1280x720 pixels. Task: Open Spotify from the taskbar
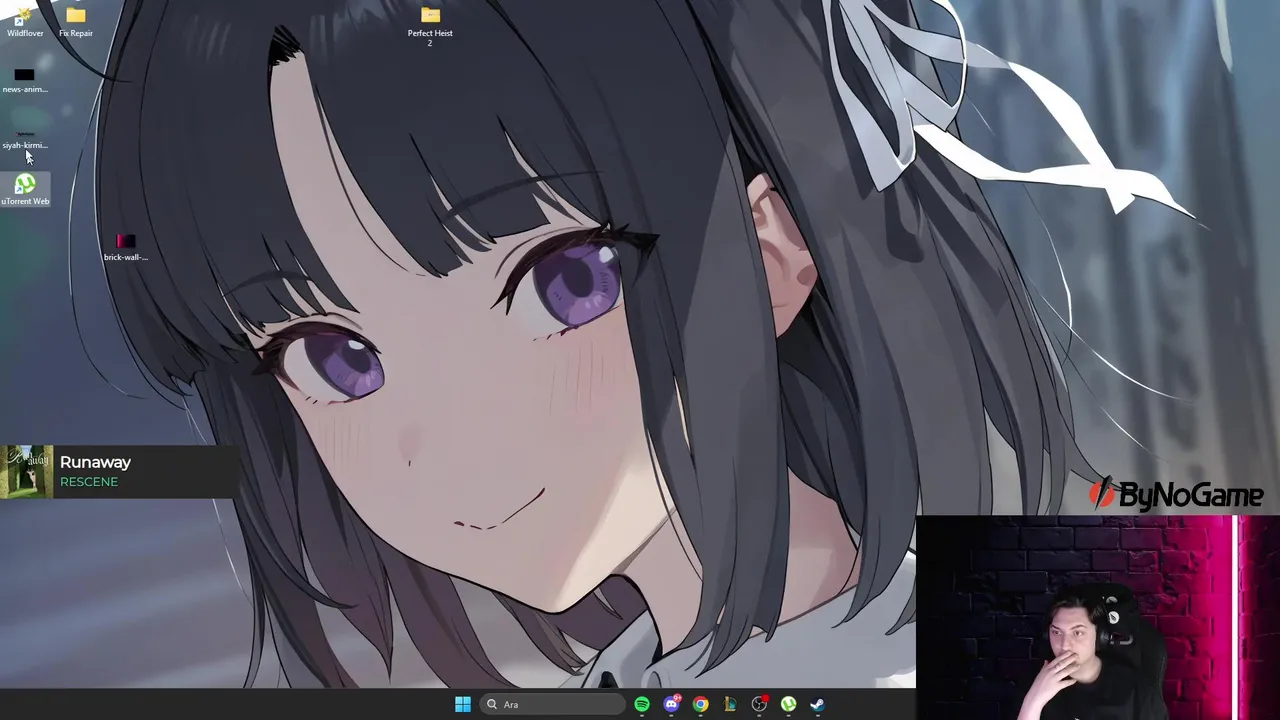pos(642,704)
